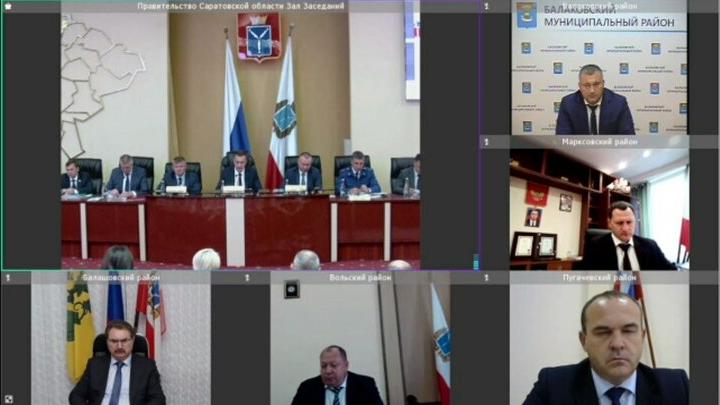
Task: Click the audio level indicator beside main video
Action: (x=476, y=262)
